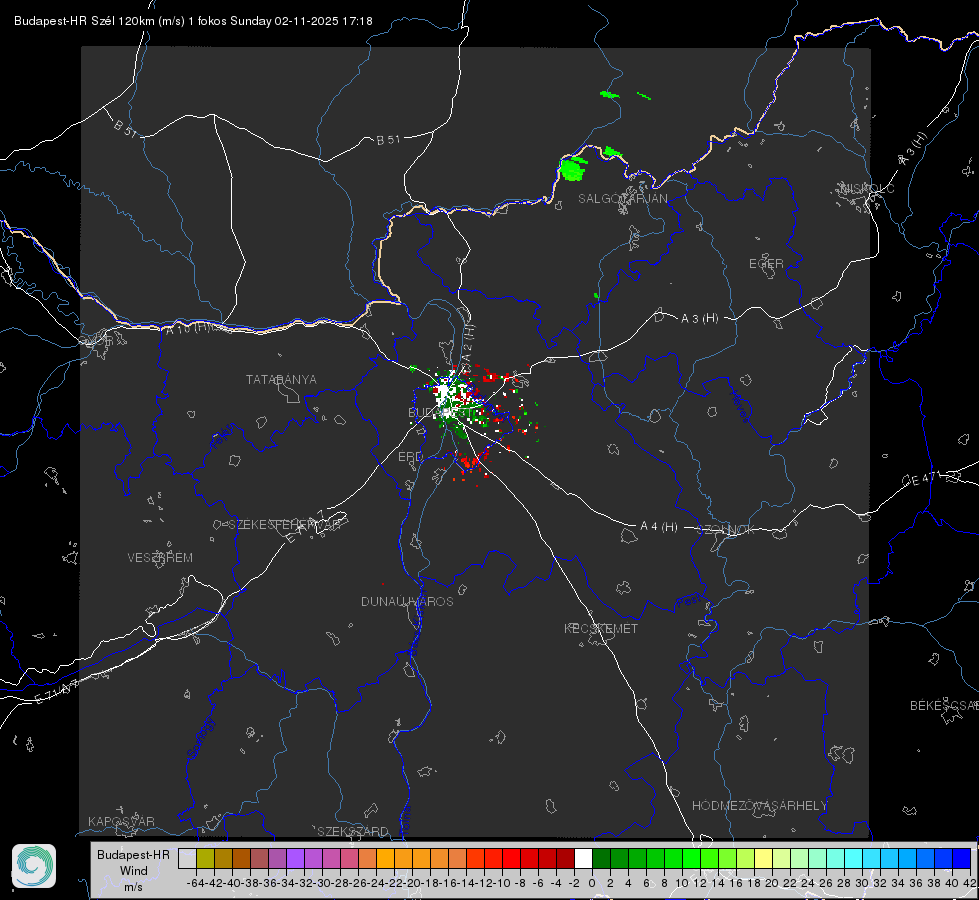
Task: Click the TATABÁNYA city label
Action: pyautogui.click(x=281, y=380)
